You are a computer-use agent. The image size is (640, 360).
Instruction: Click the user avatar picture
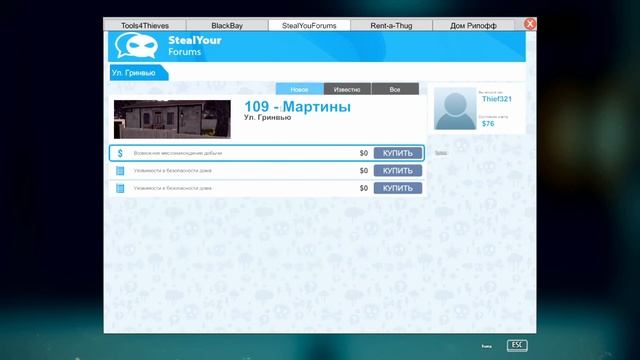(455, 109)
